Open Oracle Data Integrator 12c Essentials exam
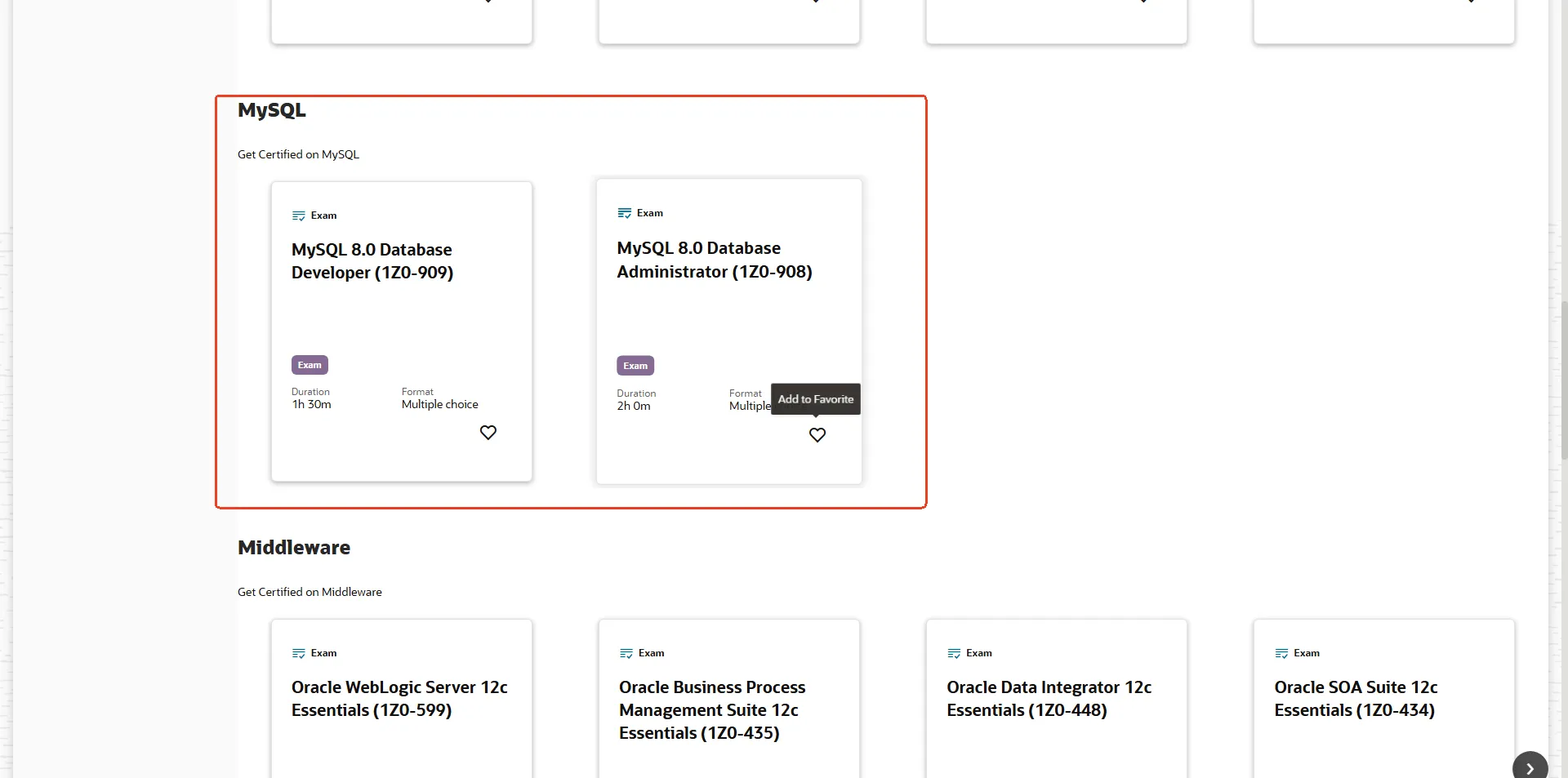The width and height of the screenshot is (1568, 778). [1049, 699]
